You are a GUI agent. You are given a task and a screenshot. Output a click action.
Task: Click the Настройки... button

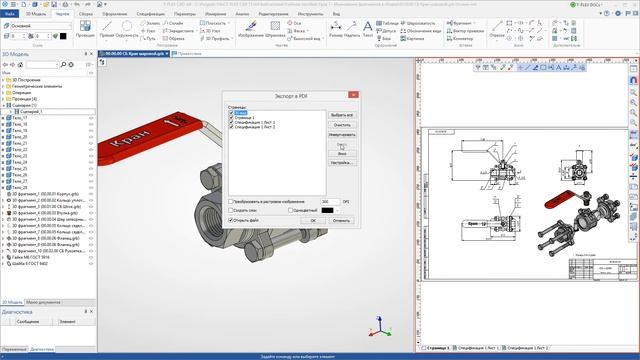[342, 163]
